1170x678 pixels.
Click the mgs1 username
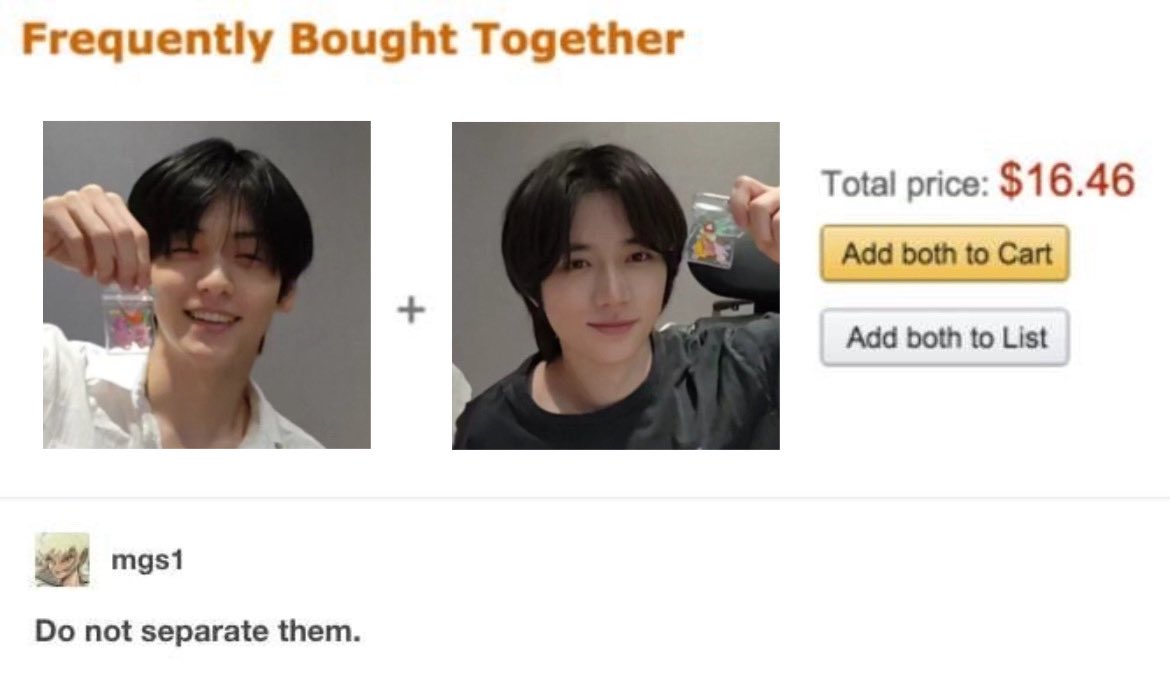point(147,559)
